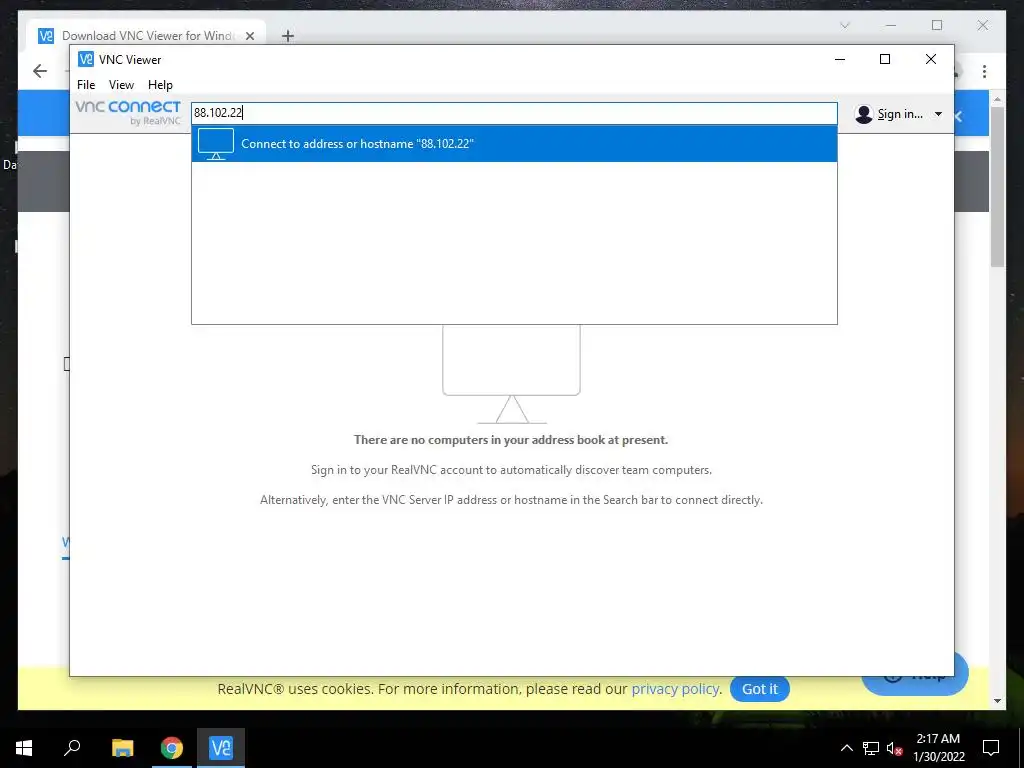This screenshot has height=768, width=1024.
Task: Focus the address search bar containing 88.102.22
Action: [514, 113]
